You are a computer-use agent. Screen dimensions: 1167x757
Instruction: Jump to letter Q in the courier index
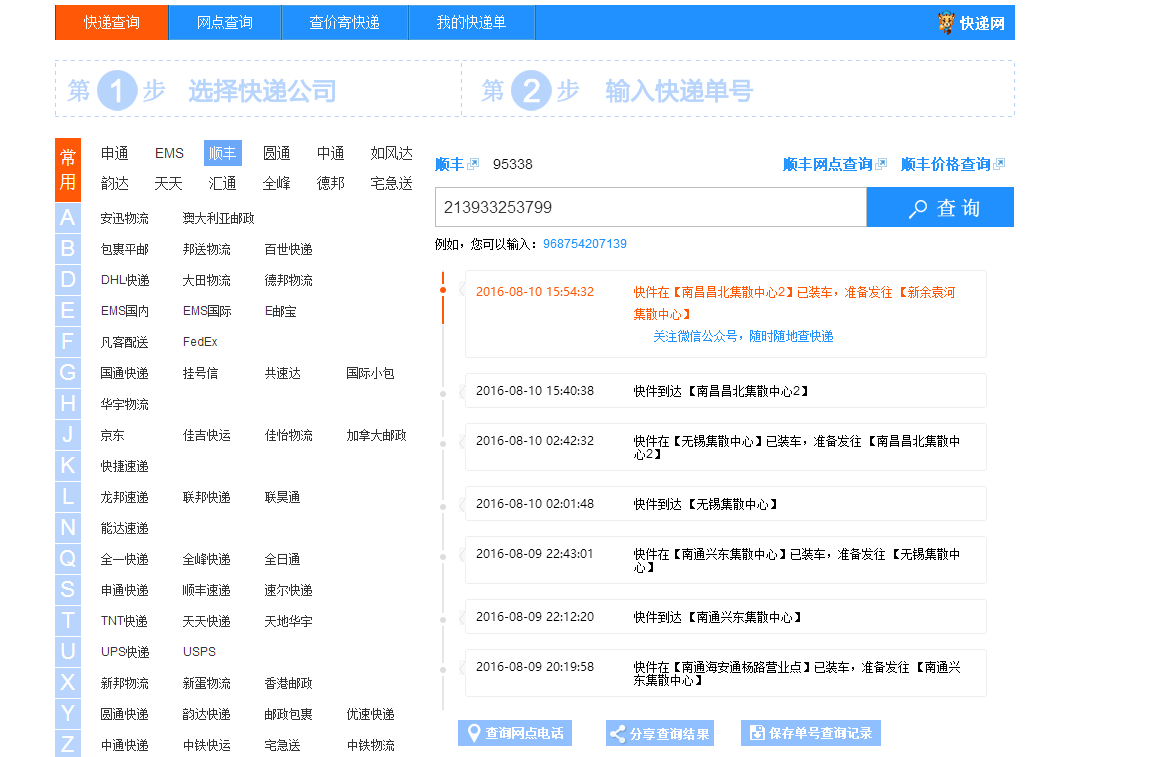click(x=68, y=558)
